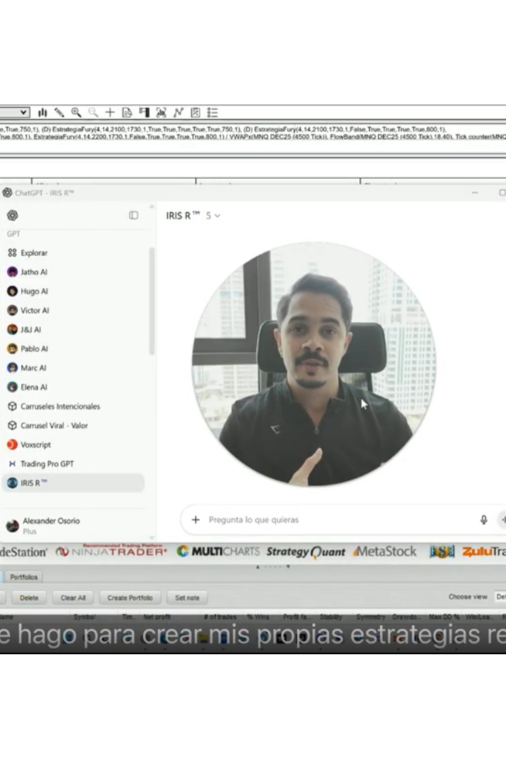Click the plus attach icon in prompt box
The height and width of the screenshot is (759, 506).
[196, 520]
